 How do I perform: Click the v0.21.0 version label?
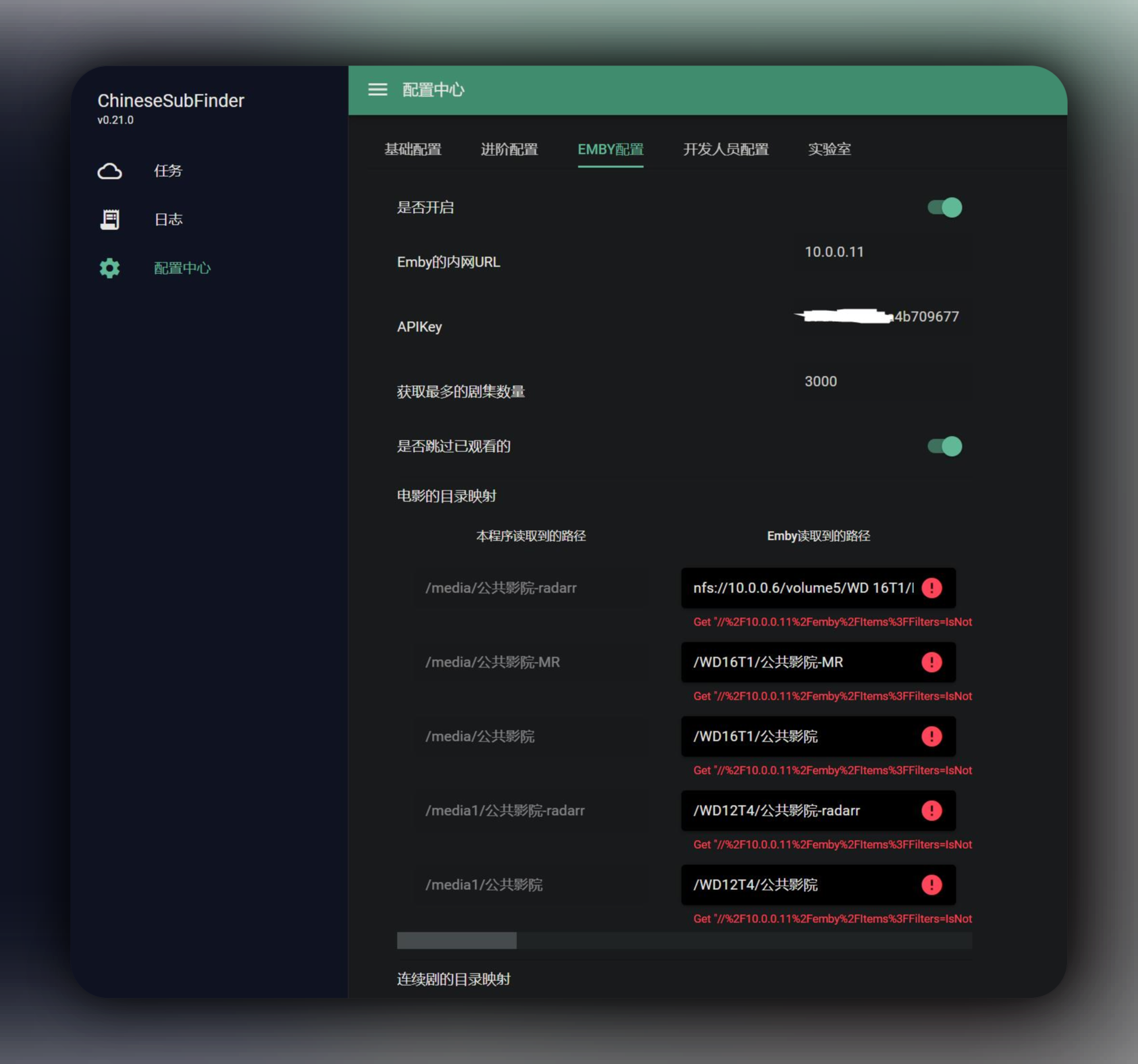pyautogui.click(x=115, y=120)
